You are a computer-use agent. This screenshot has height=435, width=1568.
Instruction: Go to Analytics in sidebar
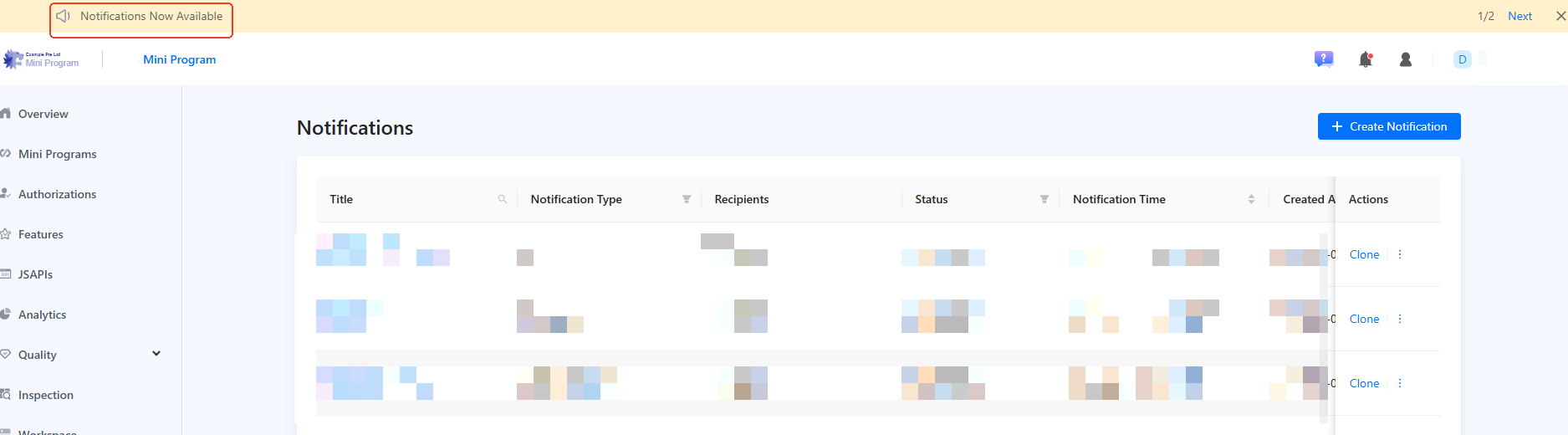tap(42, 315)
